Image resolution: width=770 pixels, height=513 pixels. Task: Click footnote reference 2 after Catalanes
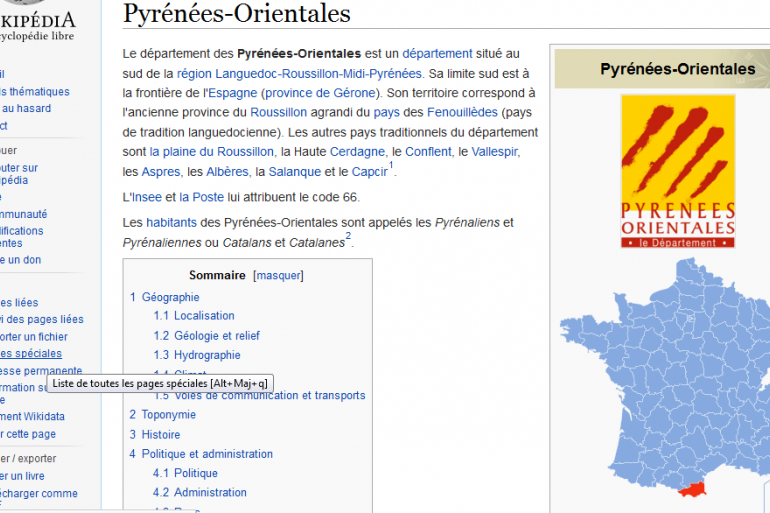[x=348, y=238]
